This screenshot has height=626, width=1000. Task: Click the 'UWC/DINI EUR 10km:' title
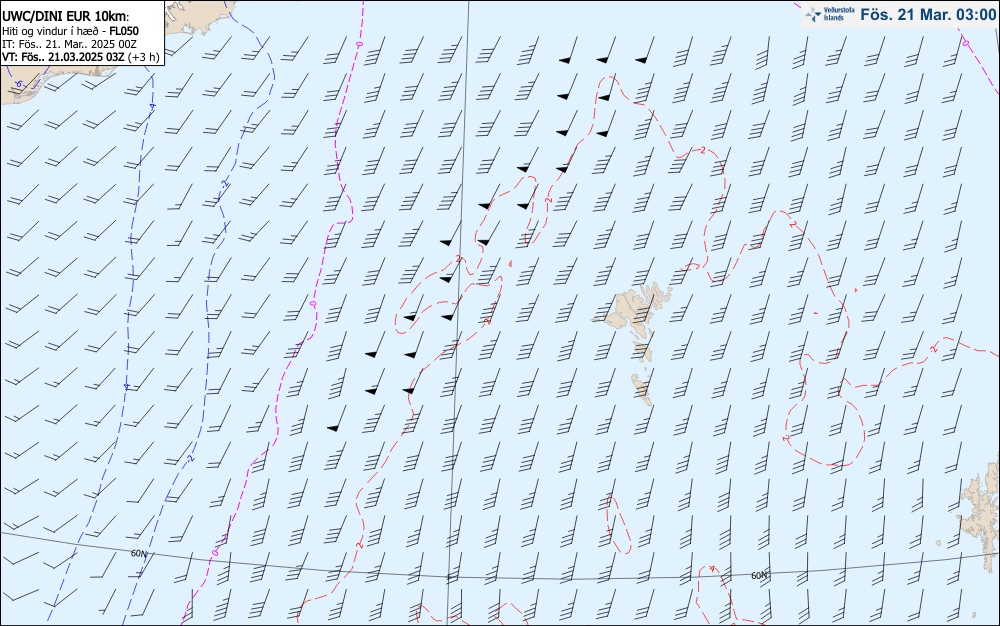(x=66, y=17)
